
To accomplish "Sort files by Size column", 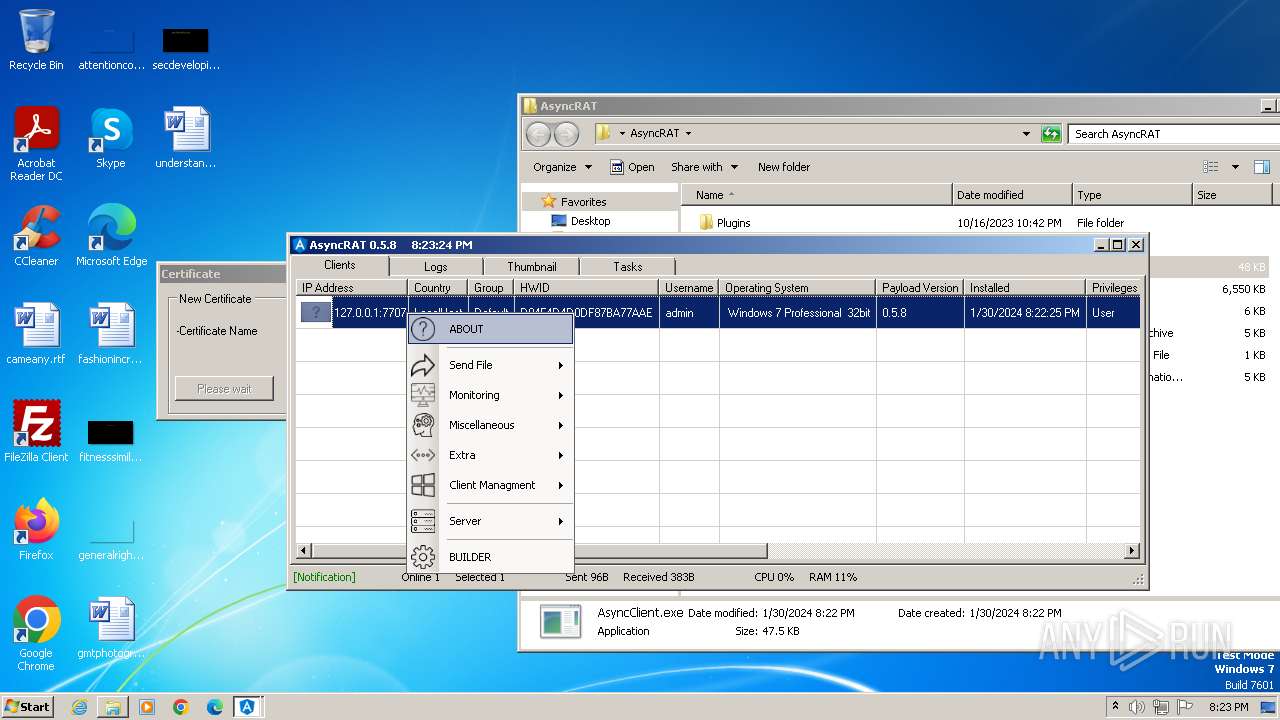I will 1232,195.
